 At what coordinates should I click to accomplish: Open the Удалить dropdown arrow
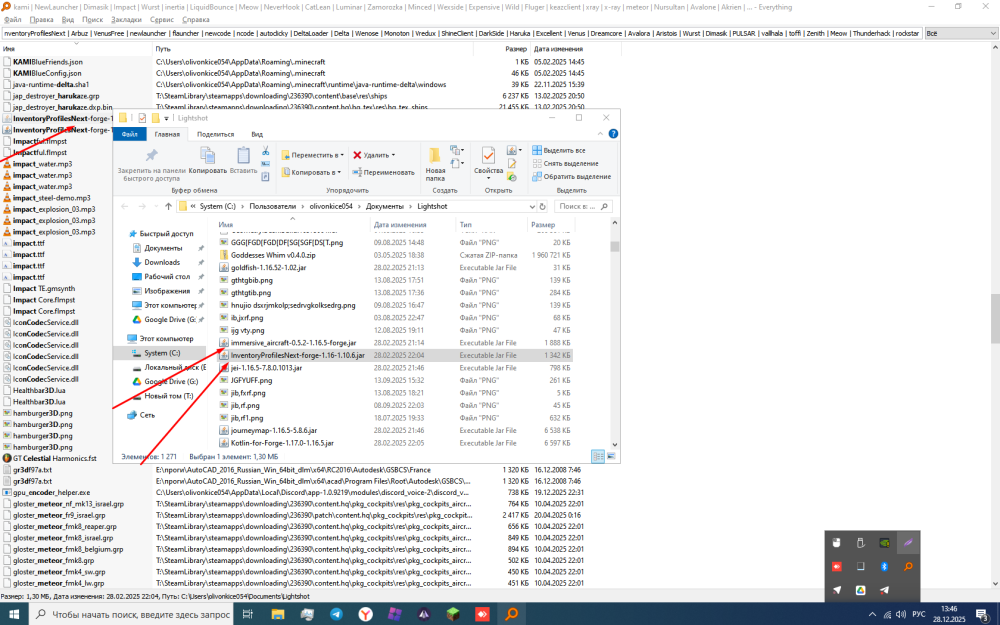point(393,155)
